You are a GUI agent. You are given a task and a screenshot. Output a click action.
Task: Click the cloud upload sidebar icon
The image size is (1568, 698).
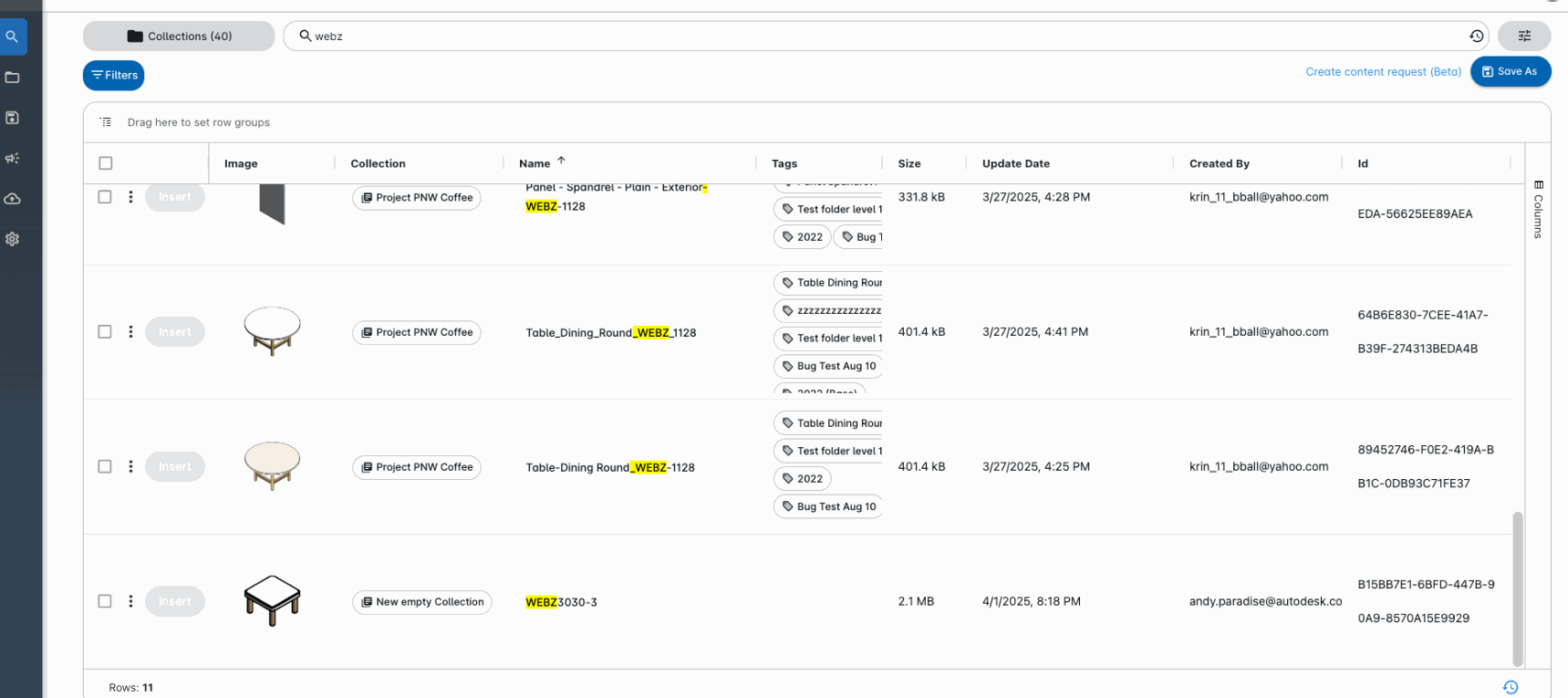click(x=13, y=199)
